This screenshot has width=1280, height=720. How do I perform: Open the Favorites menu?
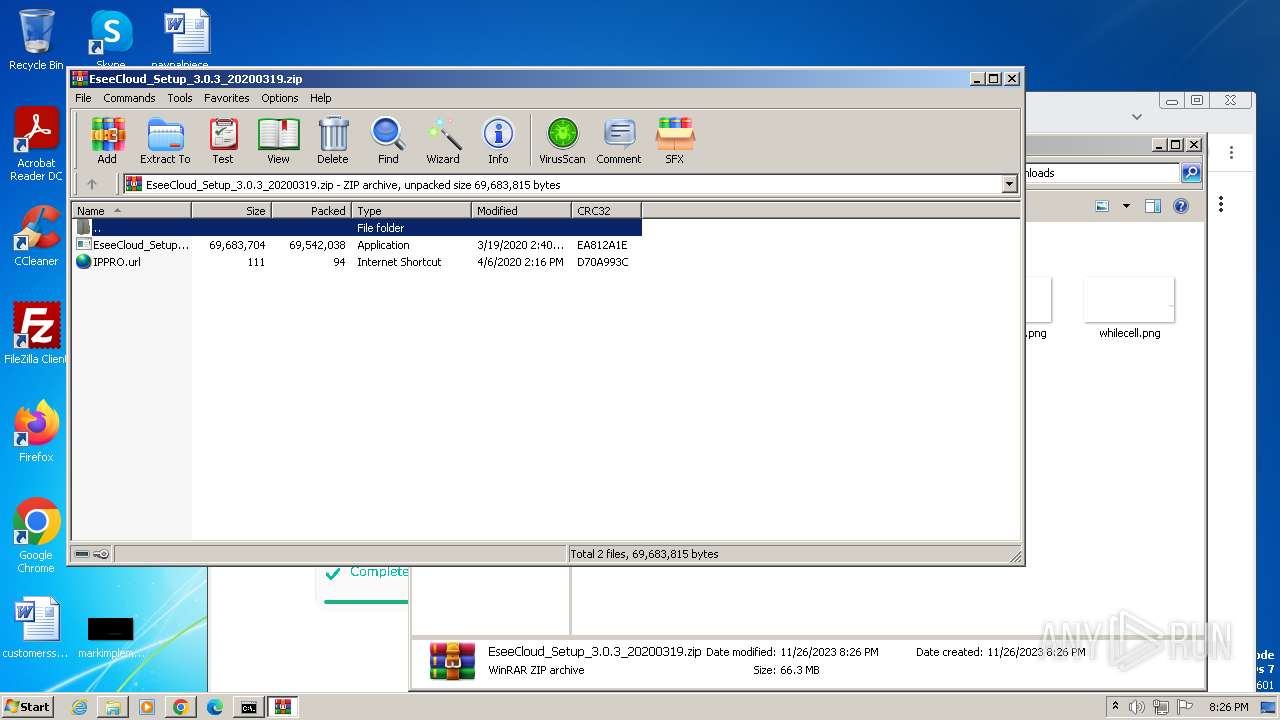coord(227,98)
